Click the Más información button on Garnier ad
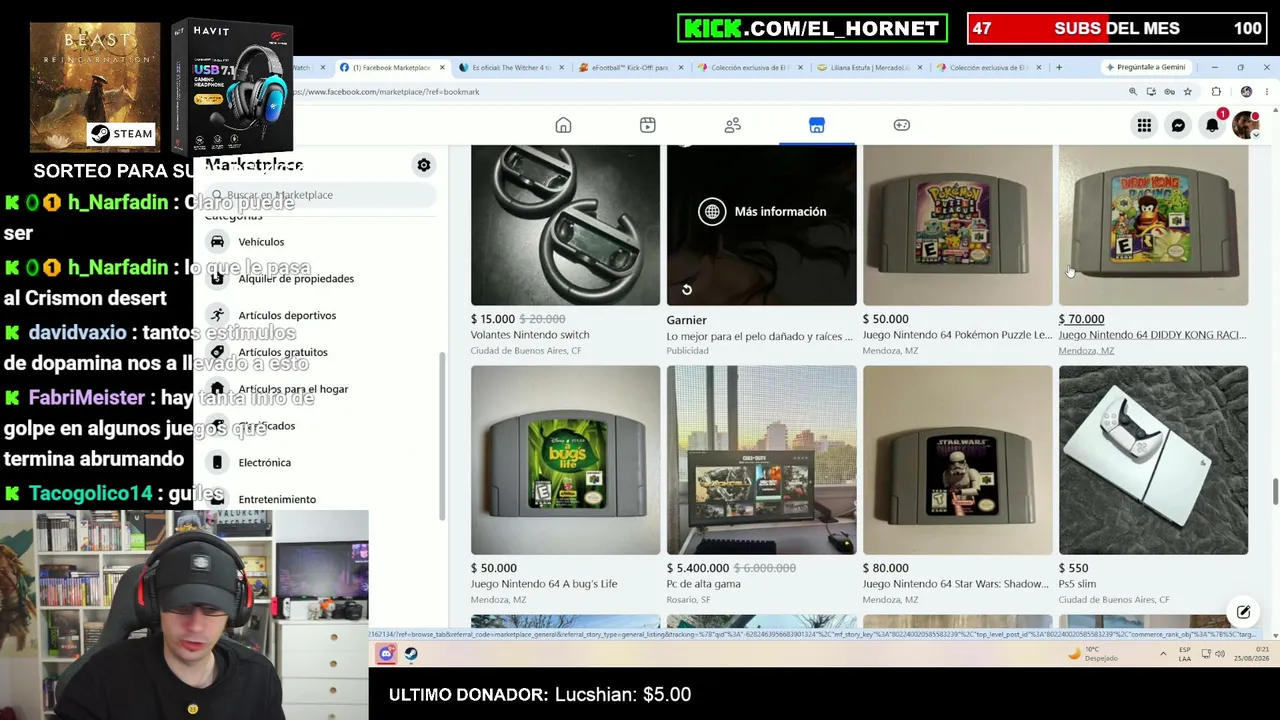 pyautogui.click(x=762, y=211)
